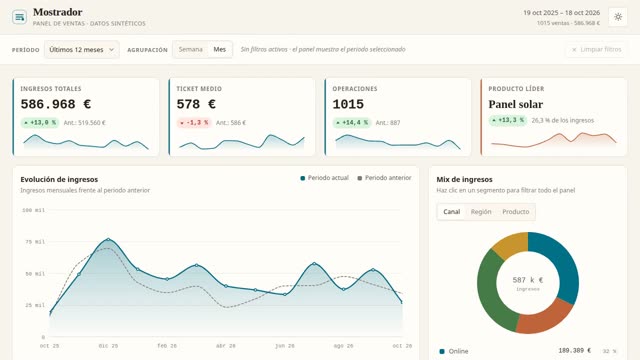The height and width of the screenshot is (360, 640).
Task: Click the 189.389 € Online value
Action: pos(574,351)
